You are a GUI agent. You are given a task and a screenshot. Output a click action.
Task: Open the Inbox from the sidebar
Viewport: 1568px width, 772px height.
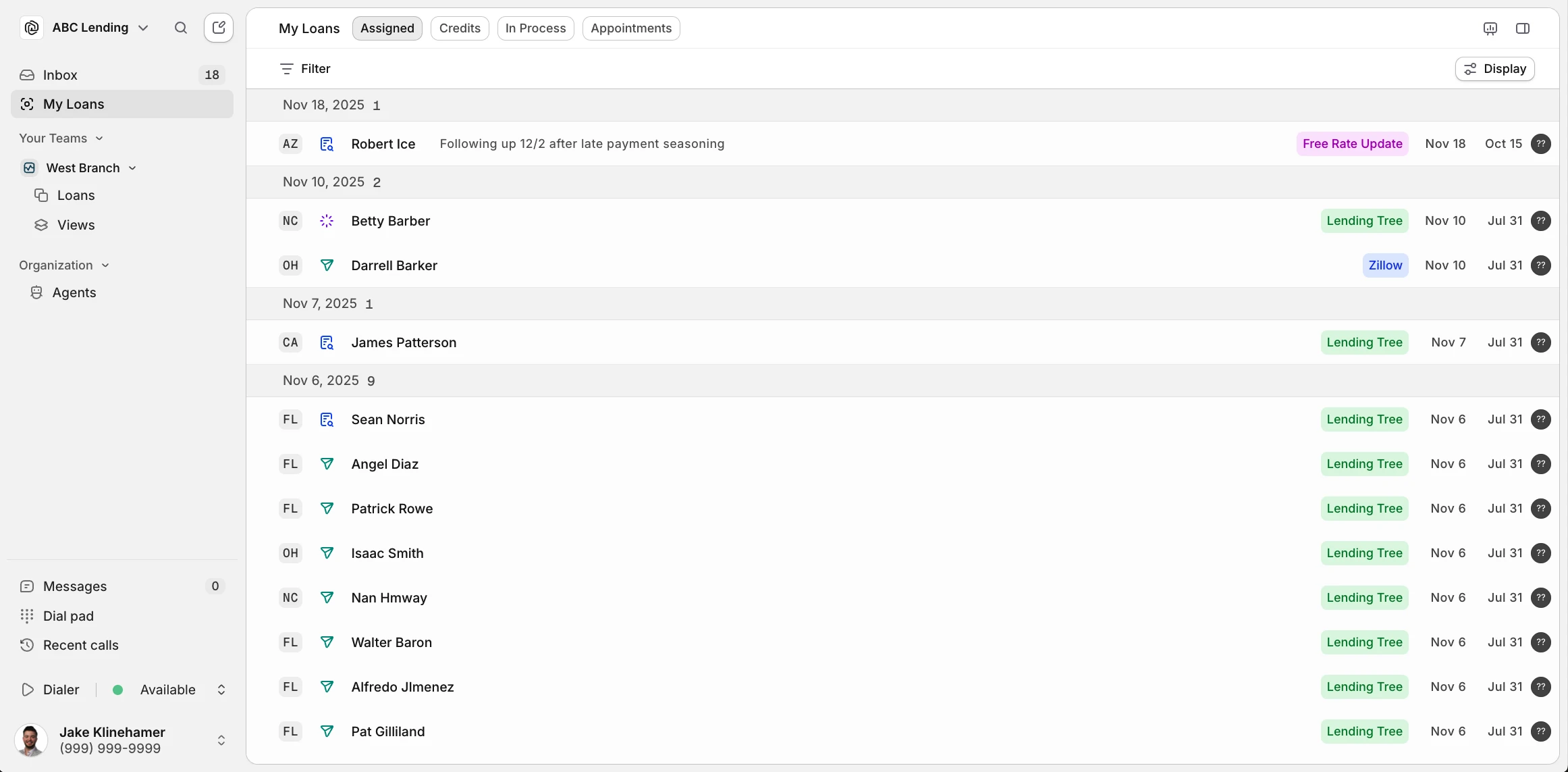click(x=61, y=75)
